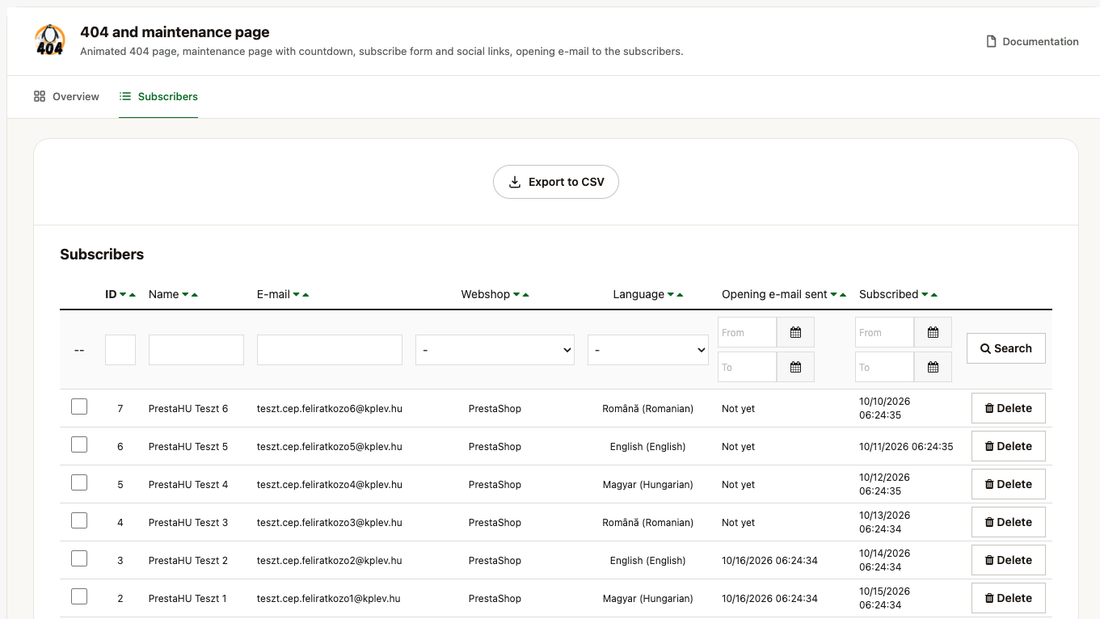
Task: Sort Opening e-mail sent descending arrow
Action: (833, 295)
